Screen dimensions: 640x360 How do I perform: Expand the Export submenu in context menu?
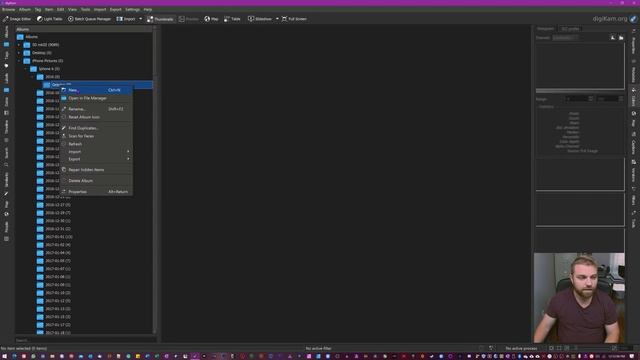click(x=96, y=159)
